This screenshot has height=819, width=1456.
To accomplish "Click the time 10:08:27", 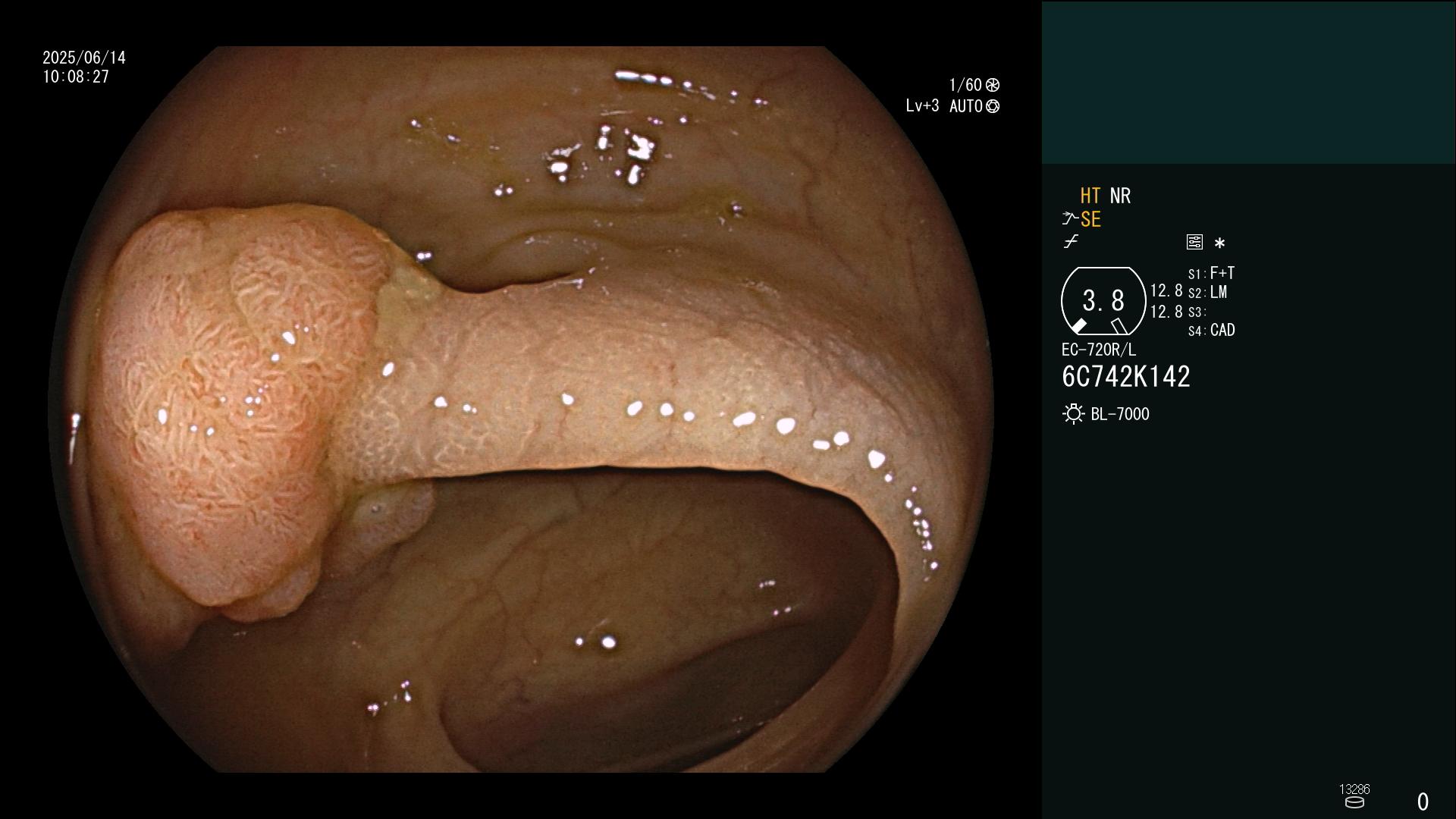I will pos(76,77).
